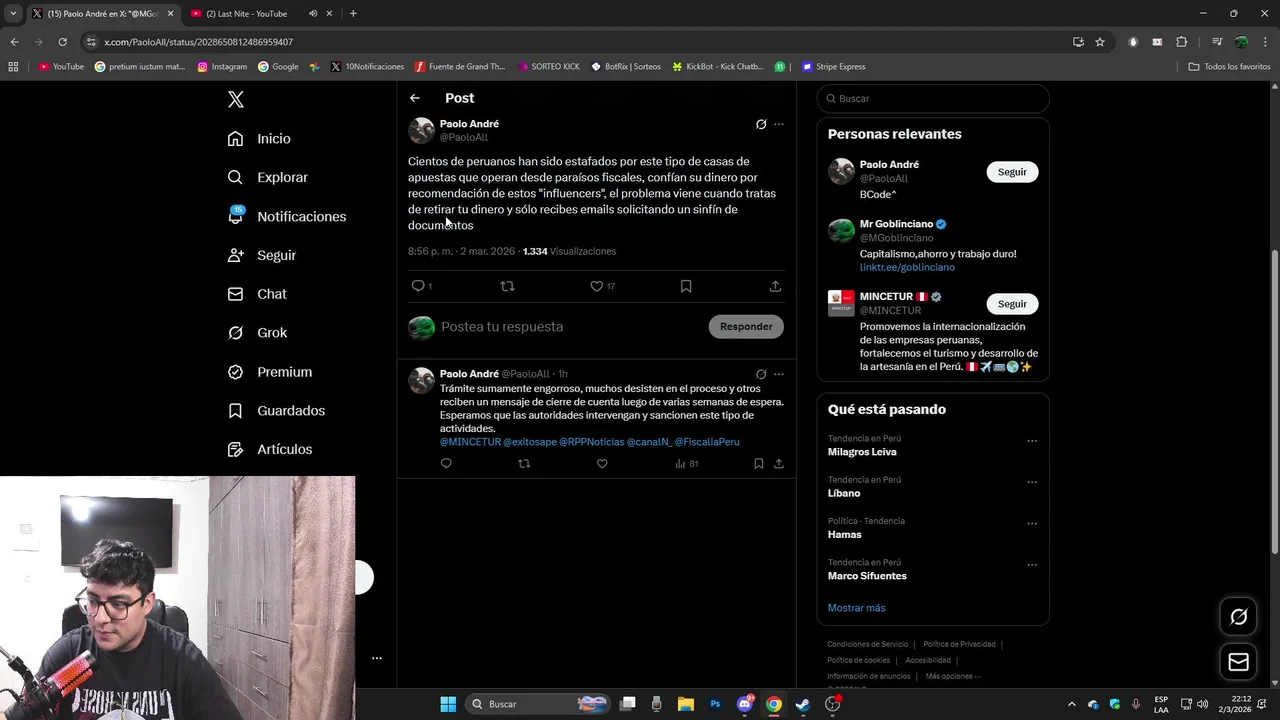Open @RPPNoticias mention link

tap(591, 442)
